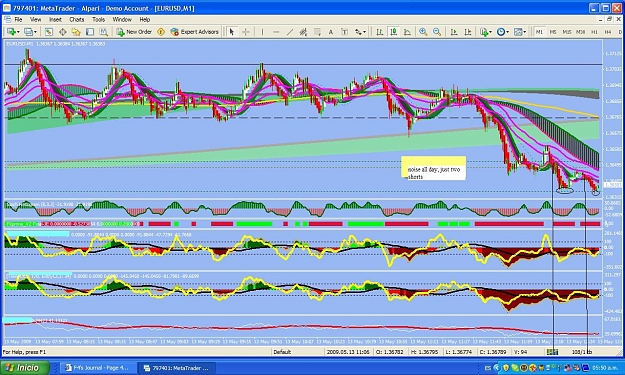Open the Periods clock dropdown arrow

507,32
